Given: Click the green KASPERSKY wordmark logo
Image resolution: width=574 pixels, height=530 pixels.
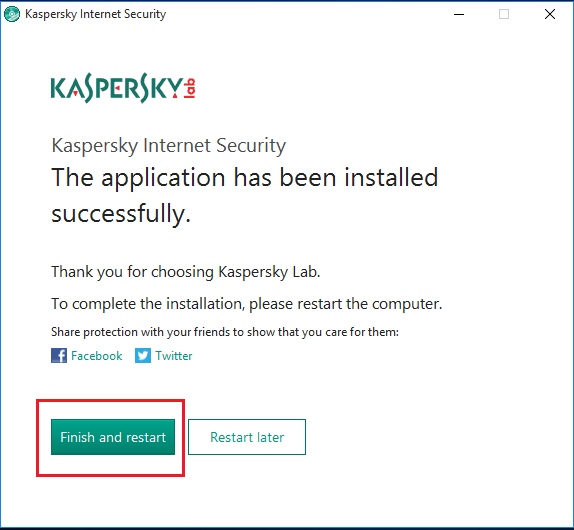Looking at the screenshot, I should [x=117, y=88].
